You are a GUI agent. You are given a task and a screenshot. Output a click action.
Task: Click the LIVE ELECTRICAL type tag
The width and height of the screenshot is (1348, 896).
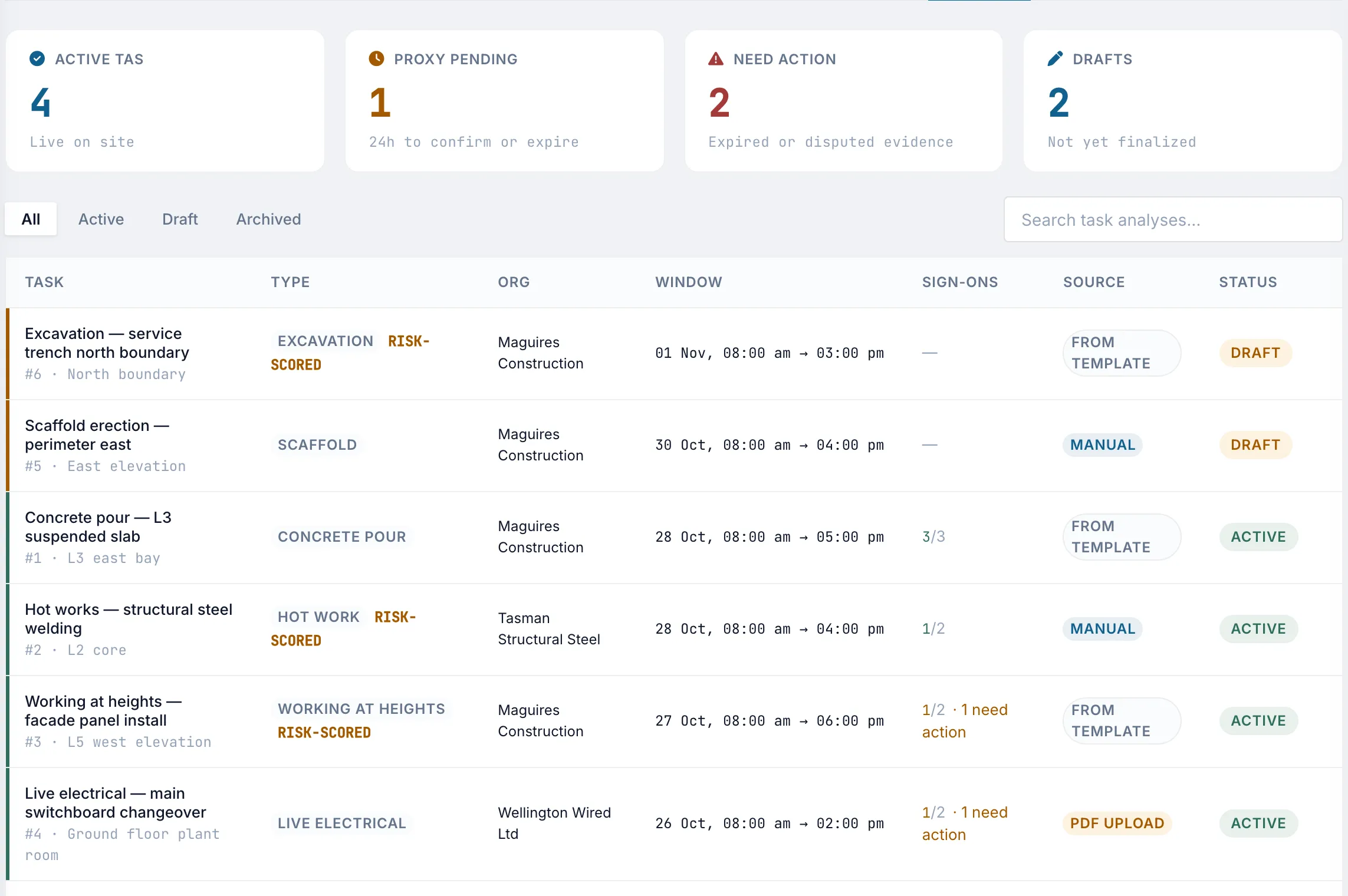coord(342,823)
